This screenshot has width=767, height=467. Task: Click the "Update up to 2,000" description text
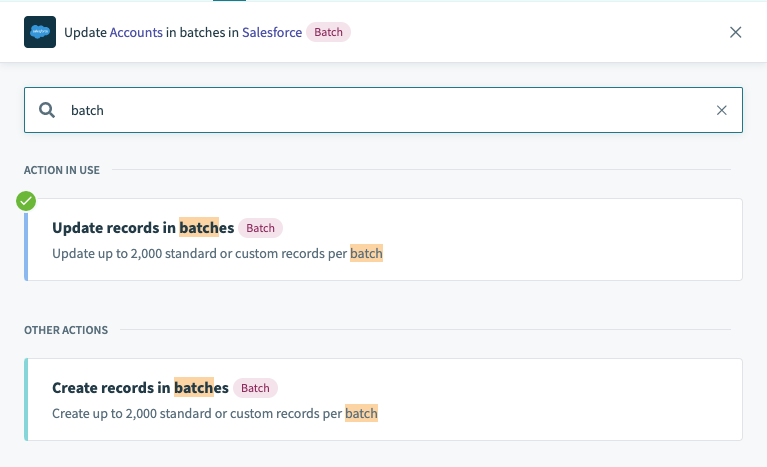pos(200,254)
